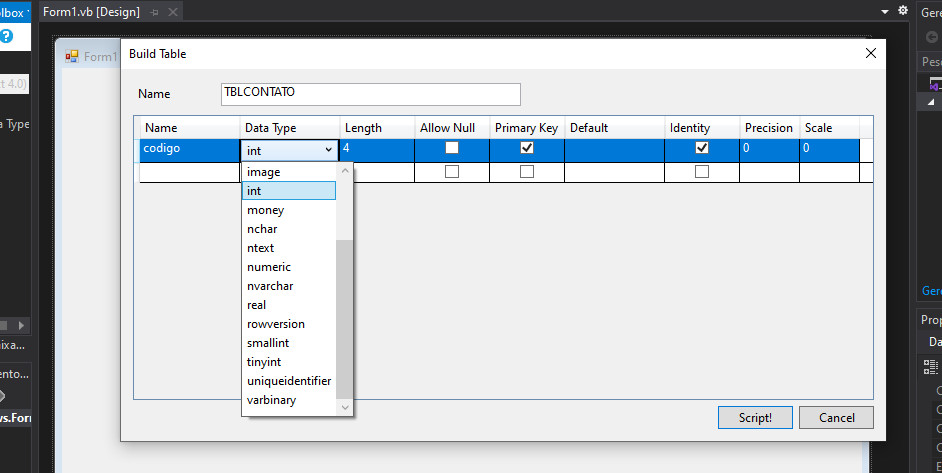Switch to Form1.vb [Design] tab
The height and width of the screenshot is (473, 942).
[91, 12]
